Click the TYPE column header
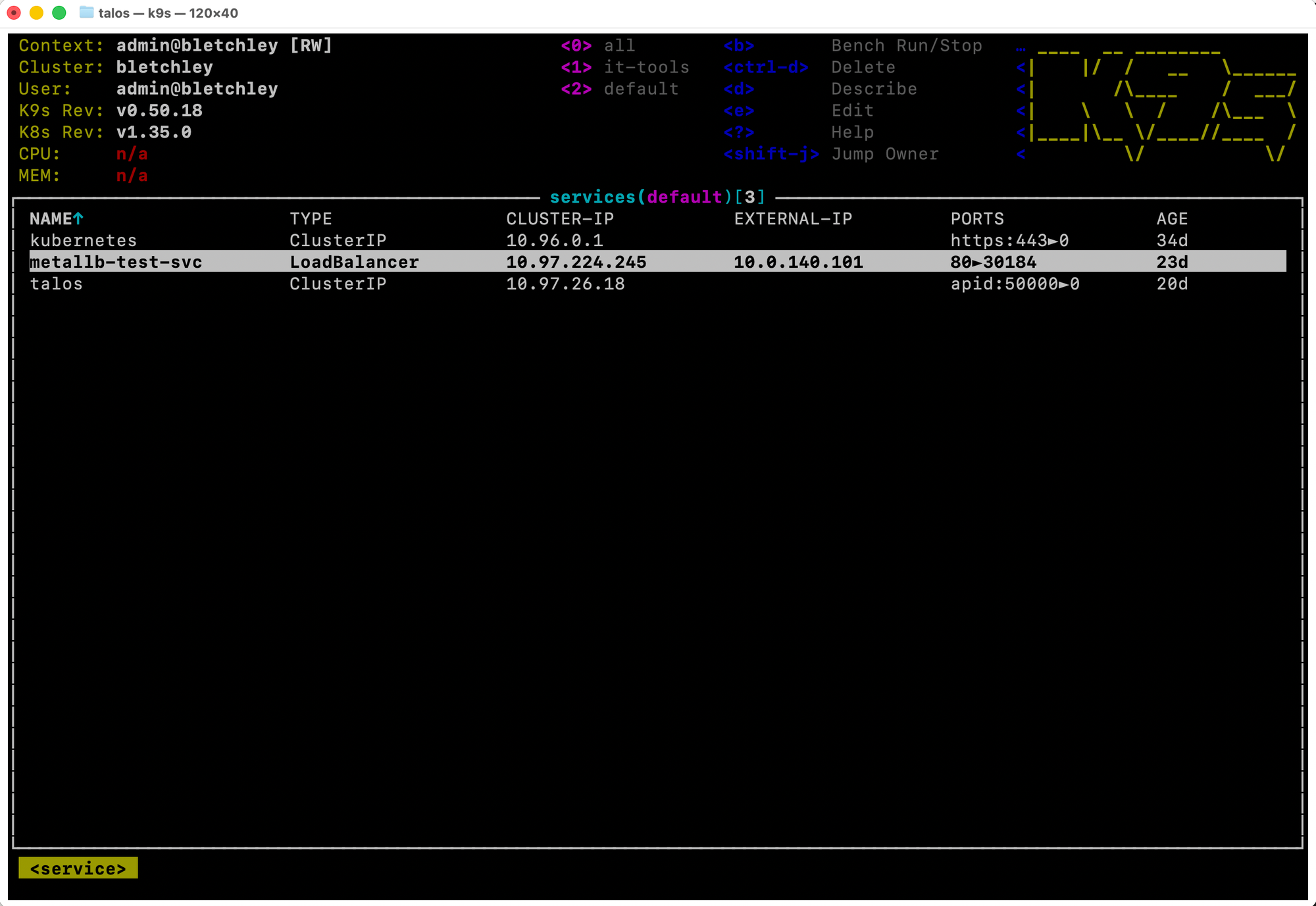 311,218
